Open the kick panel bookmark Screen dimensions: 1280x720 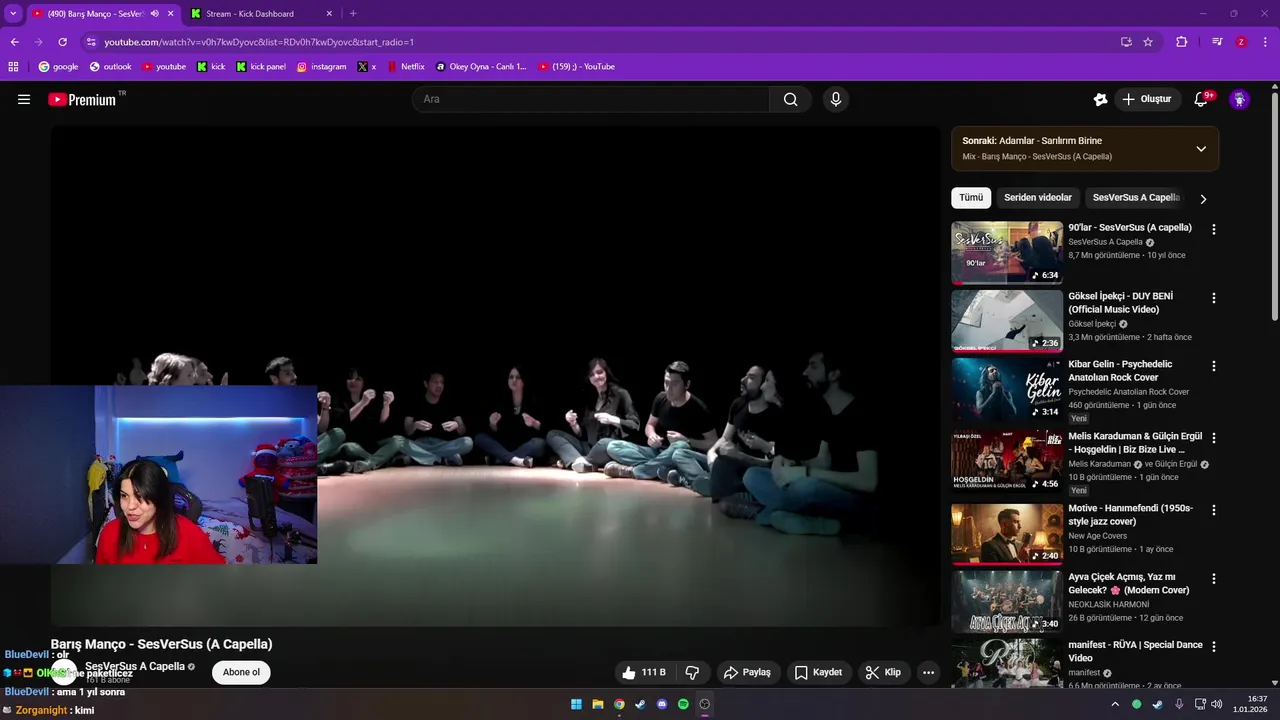click(261, 67)
